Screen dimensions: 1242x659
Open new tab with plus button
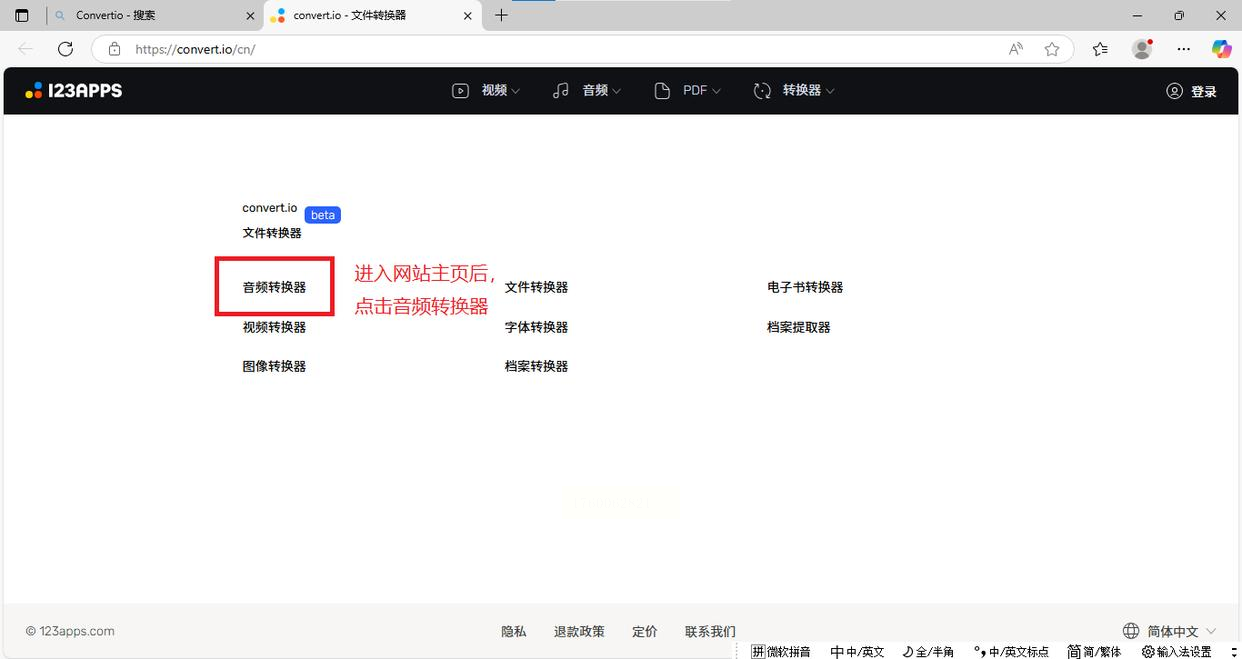pyautogui.click(x=501, y=16)
